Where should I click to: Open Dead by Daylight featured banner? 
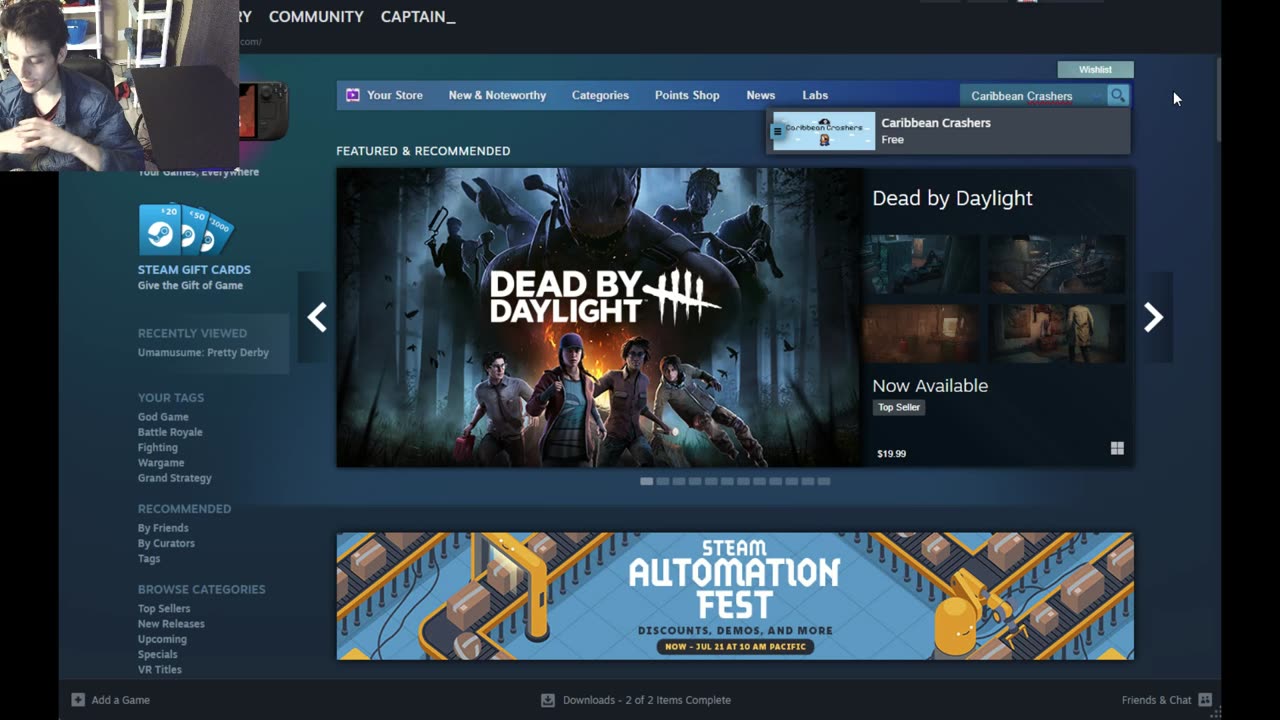pyautogui.click(x=598, y=317)
